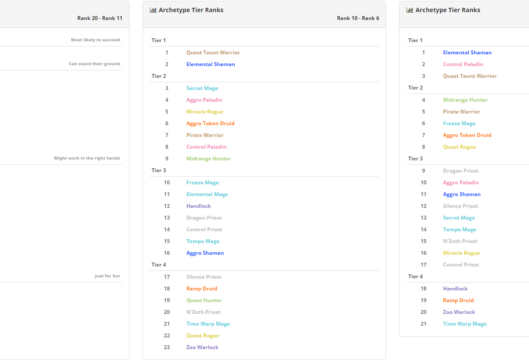Screen dimensions: 529x360
Task: Open Time Warp Mage ranked number 21 in the Rank 10 - Rank 6 panel
Action: [208, 324]
